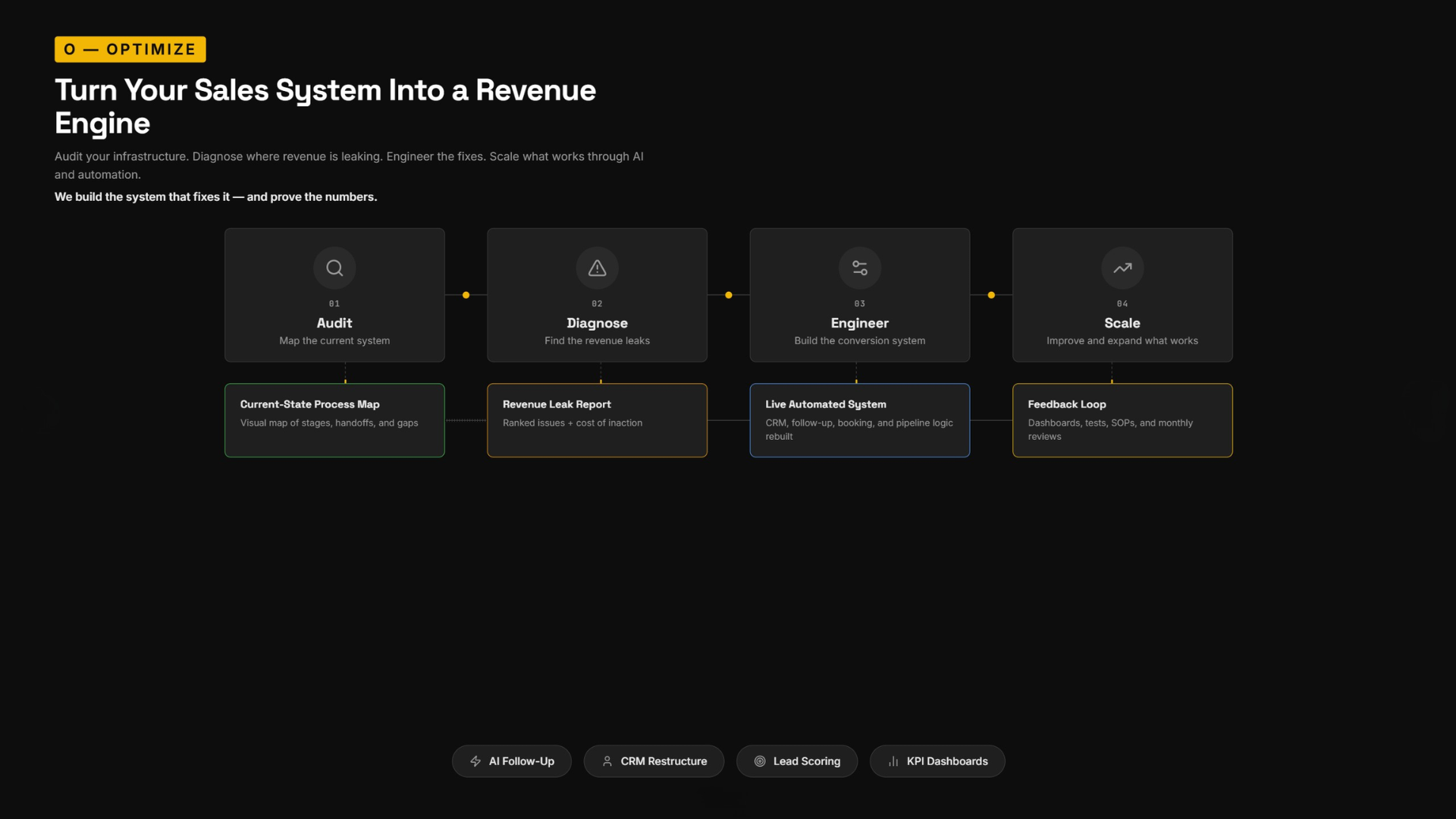Image resolution: width=1456 pixels, height=819 pixels.
Task: Click the Scale step title
Action: pyautogui.click(x=1122, y=323)
